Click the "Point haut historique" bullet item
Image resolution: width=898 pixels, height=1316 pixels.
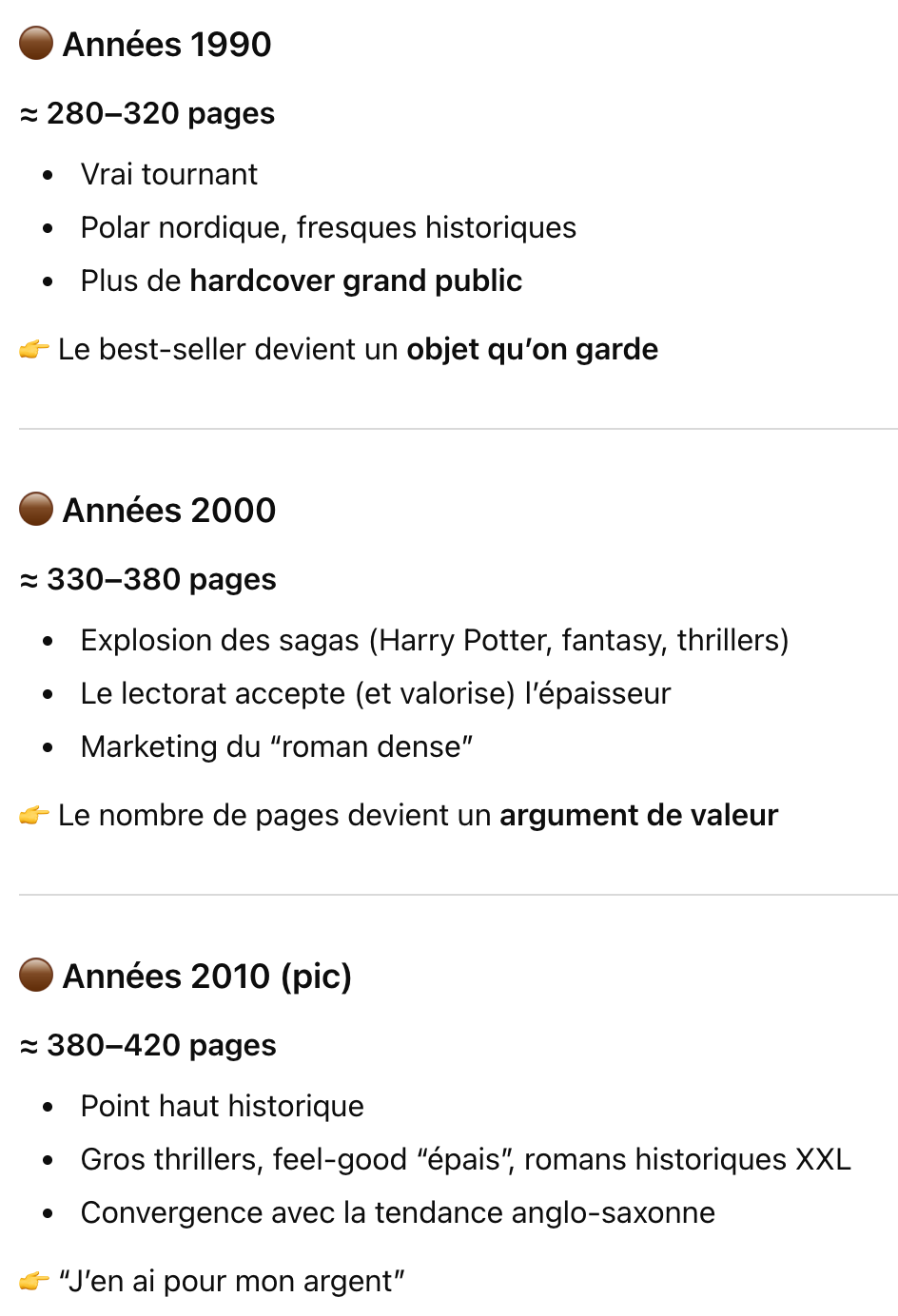[x=223, y=1107]
